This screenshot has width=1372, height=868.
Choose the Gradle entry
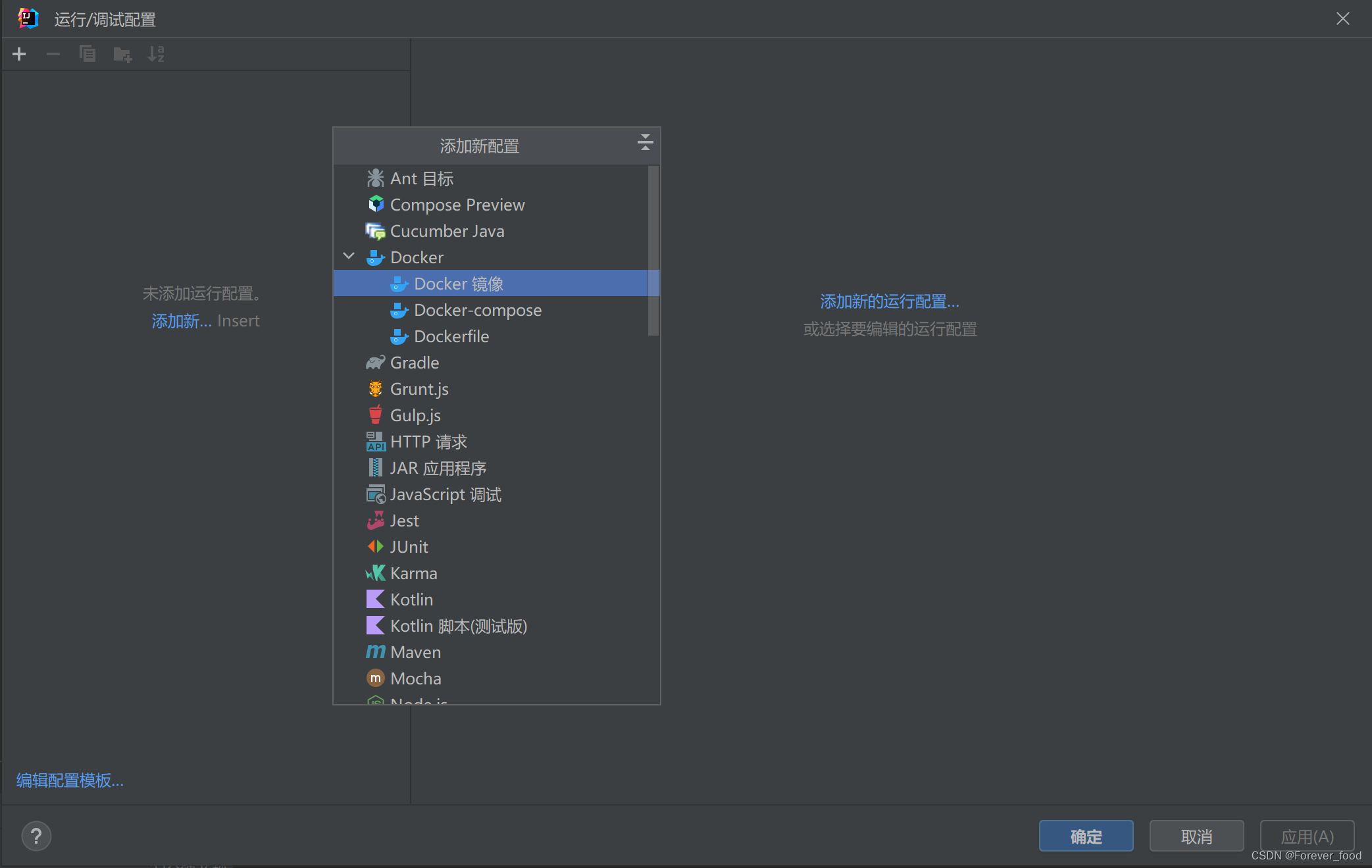[x=490, y=363]
